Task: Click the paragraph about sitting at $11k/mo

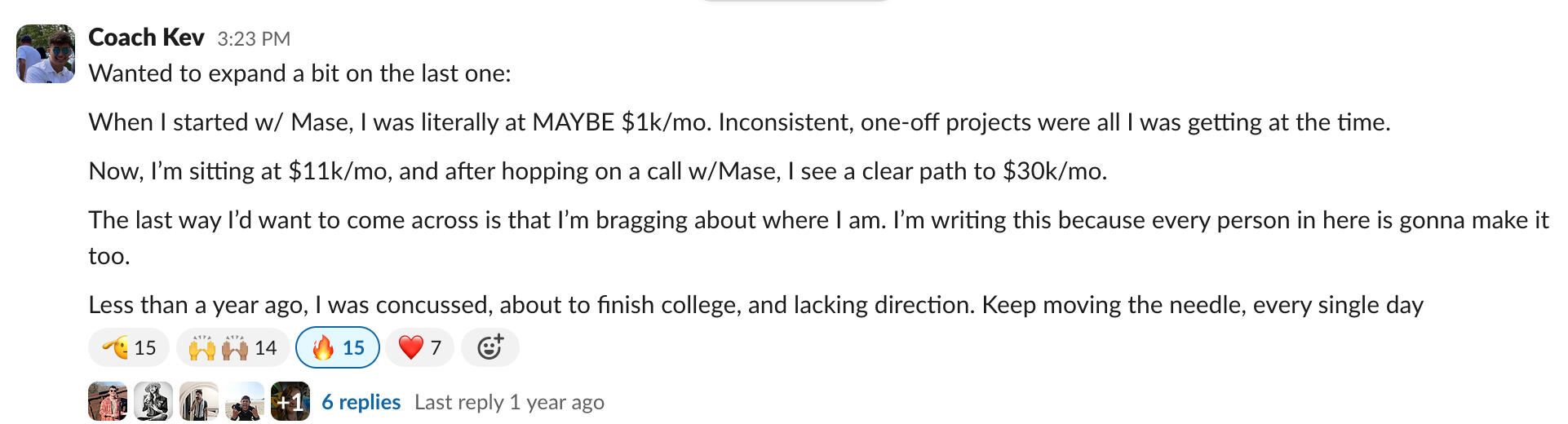Action: [597, 171]
